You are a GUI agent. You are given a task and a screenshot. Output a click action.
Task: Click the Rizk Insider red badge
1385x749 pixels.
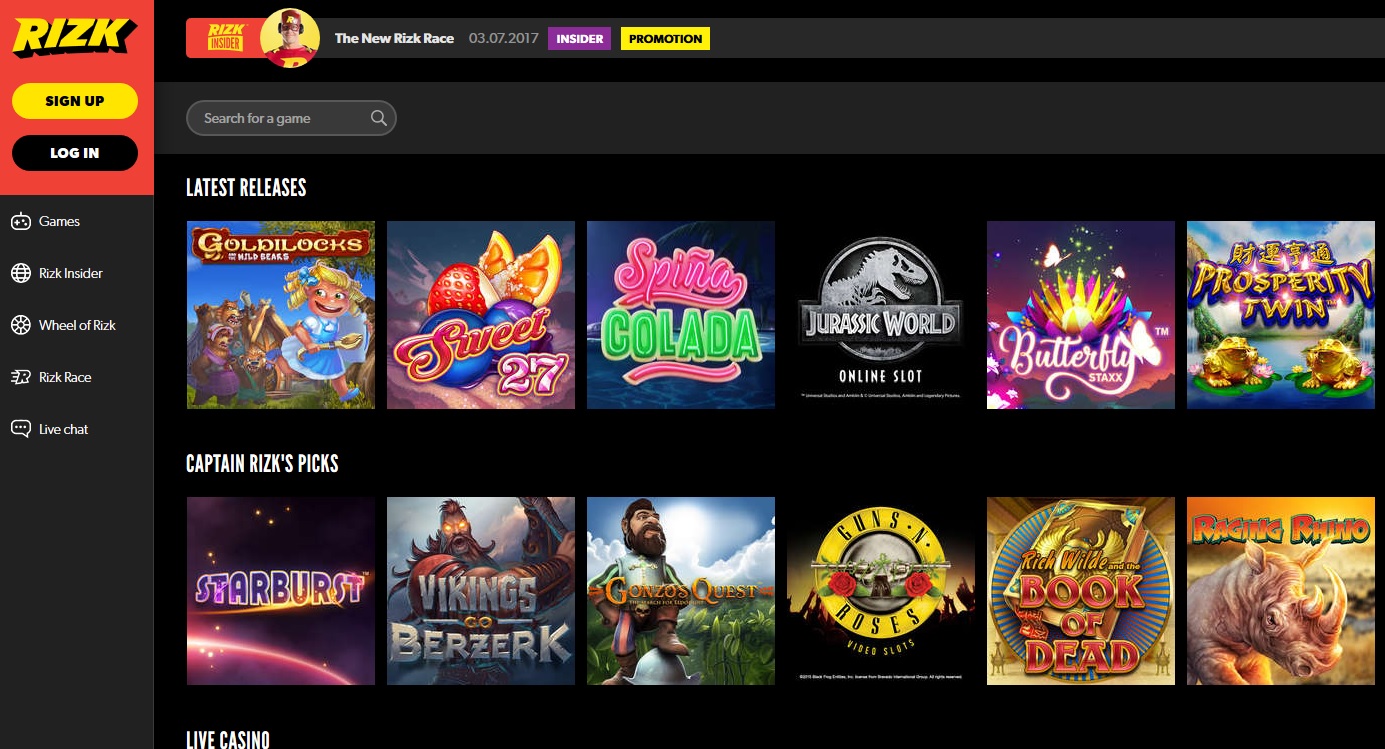tap(228, 38)
